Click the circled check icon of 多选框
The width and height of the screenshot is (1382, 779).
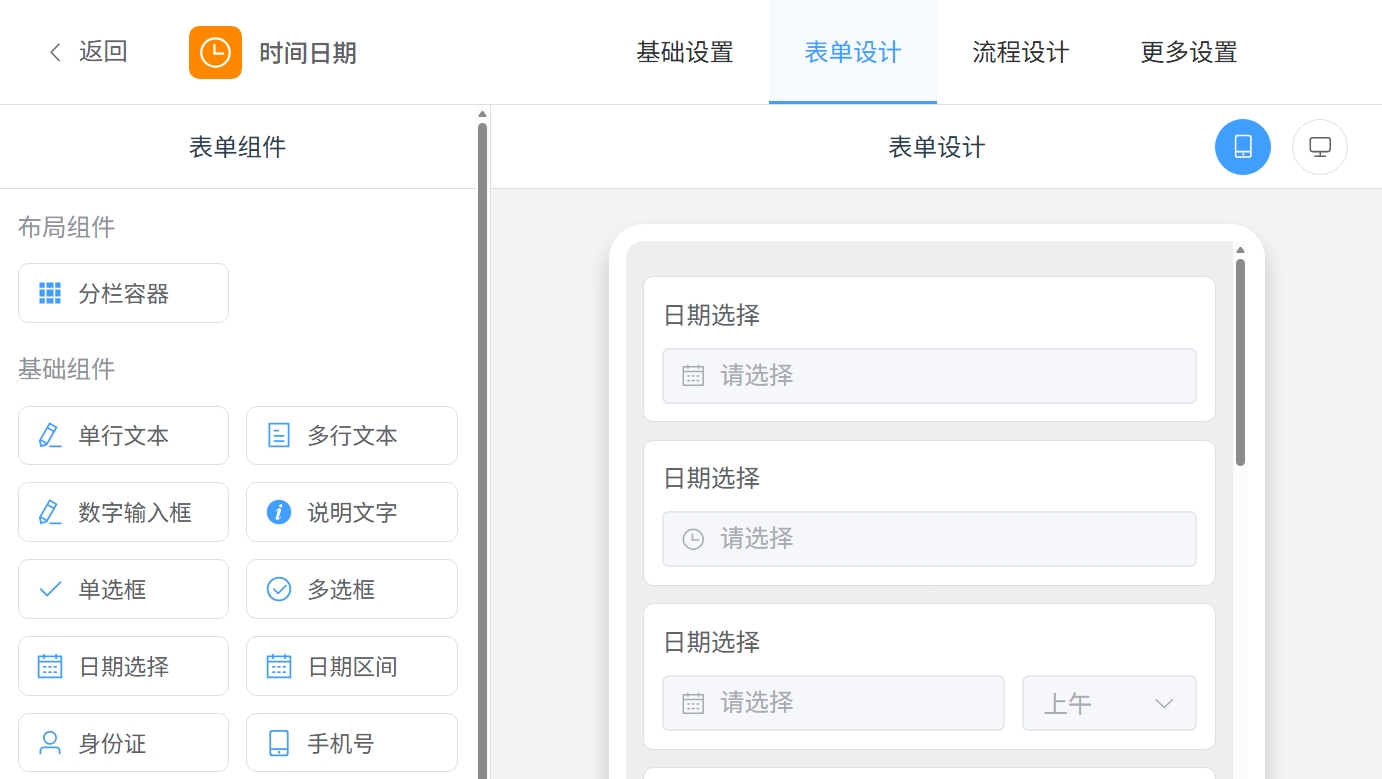279,589
